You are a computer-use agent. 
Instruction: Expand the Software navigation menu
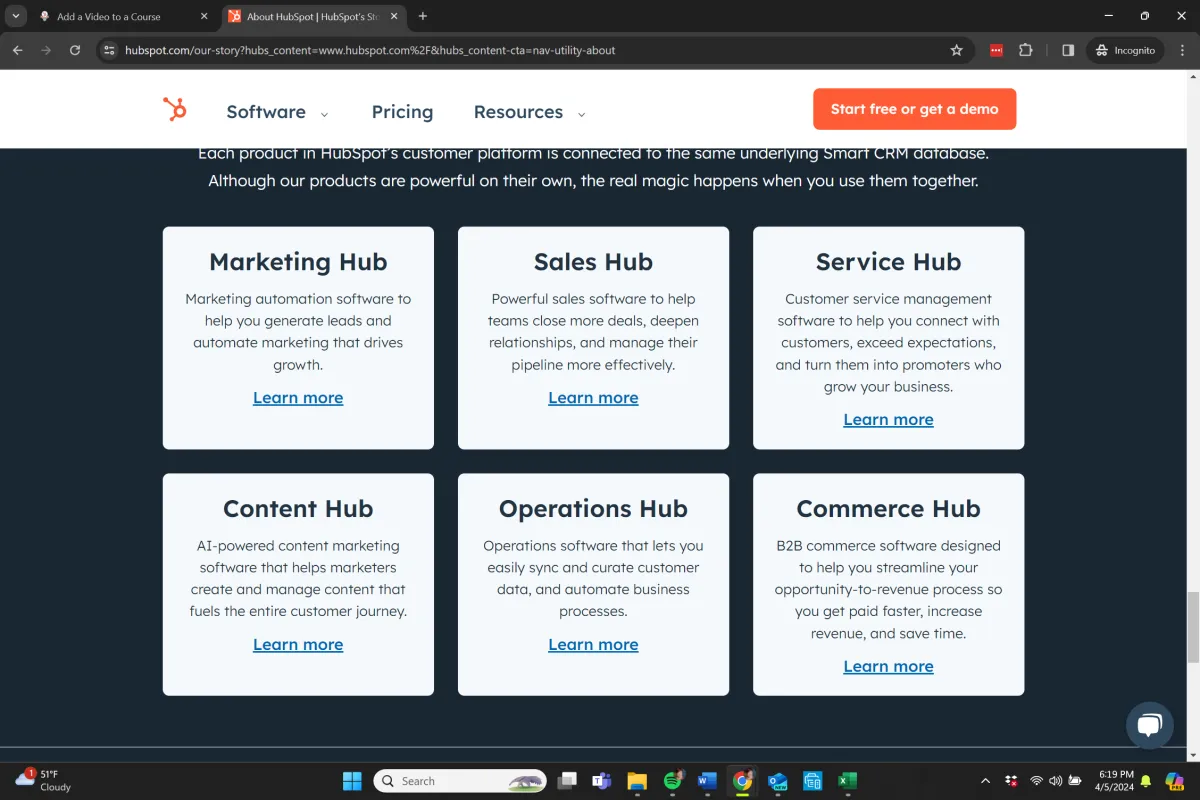click(x=277, y=112)
